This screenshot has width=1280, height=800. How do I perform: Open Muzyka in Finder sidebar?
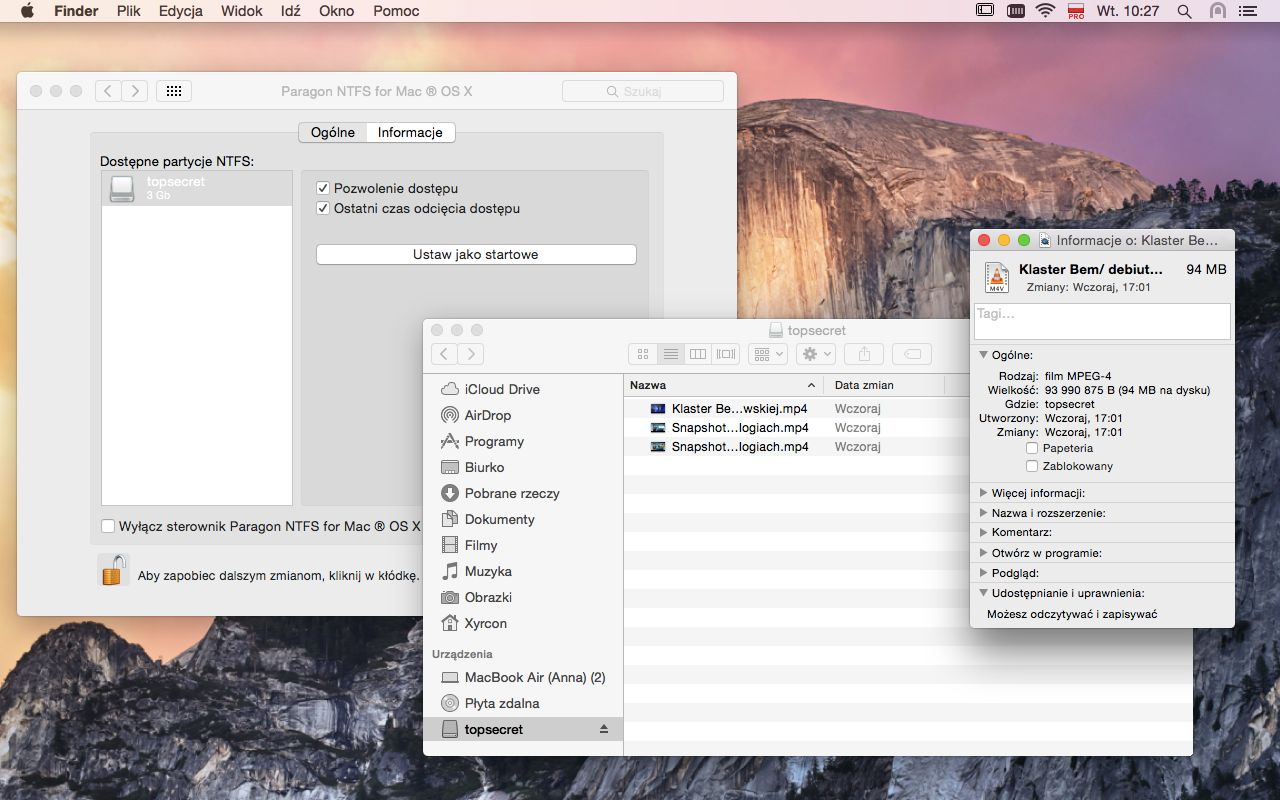522,571
